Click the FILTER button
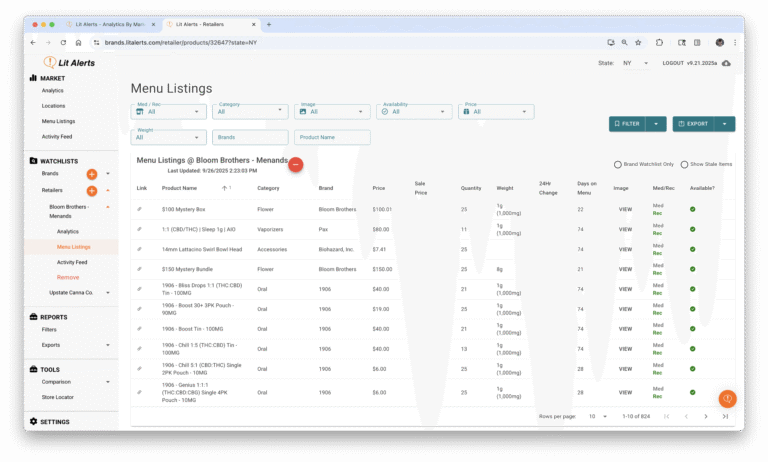768x462 pixels. [627, 124]
